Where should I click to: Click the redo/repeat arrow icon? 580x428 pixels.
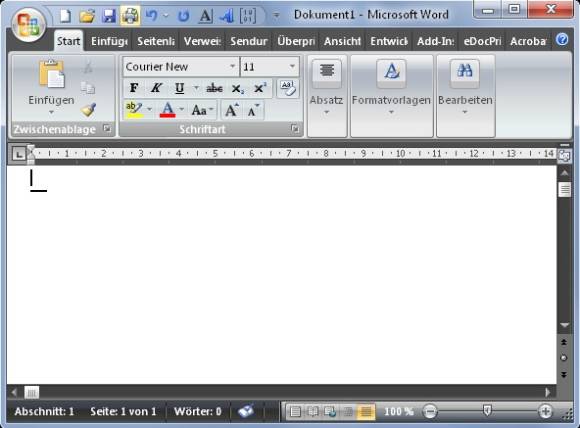[x=183, y=16]
